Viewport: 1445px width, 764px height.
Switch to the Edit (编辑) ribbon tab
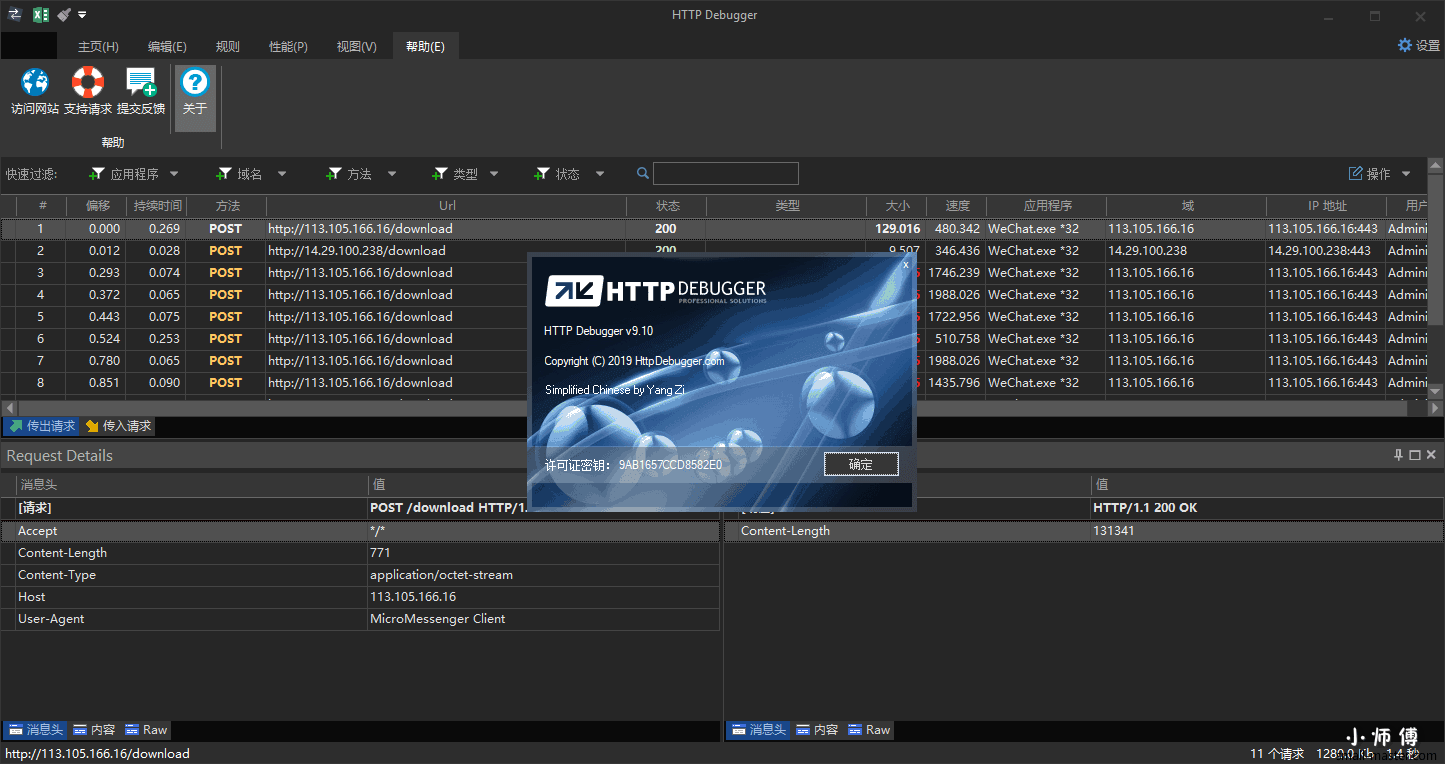(167, 47)
